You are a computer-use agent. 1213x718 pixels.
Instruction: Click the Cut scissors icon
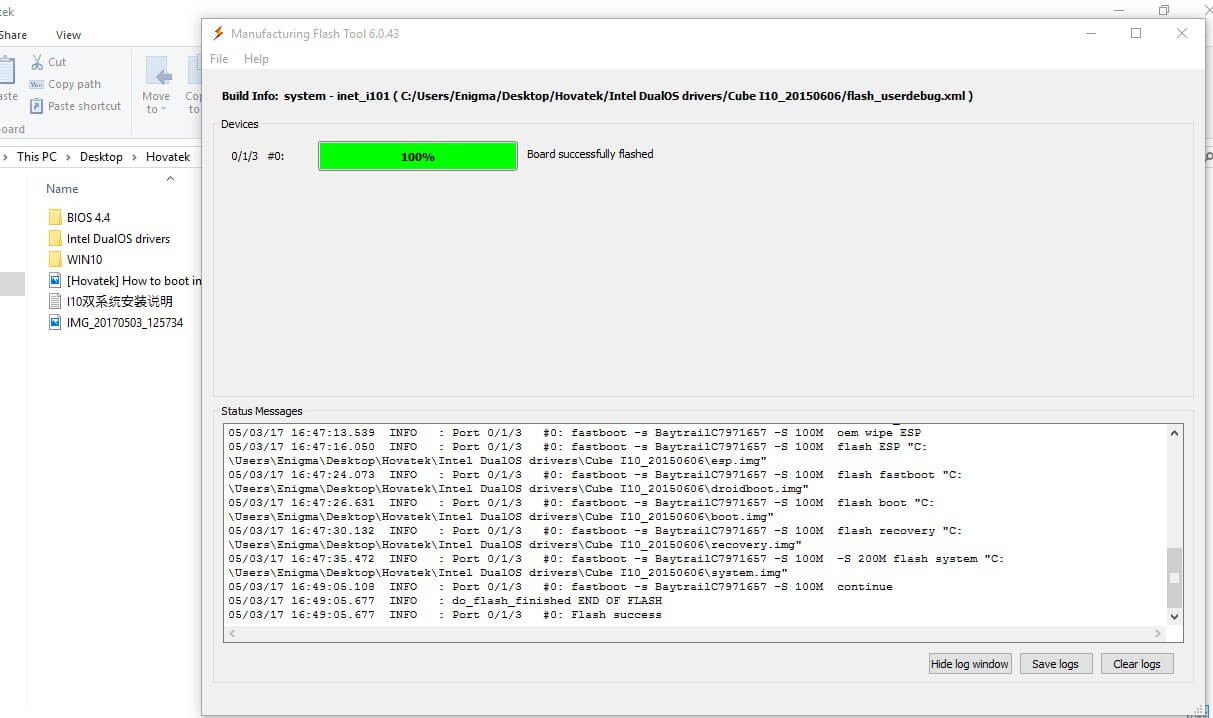tap(38, 62)
